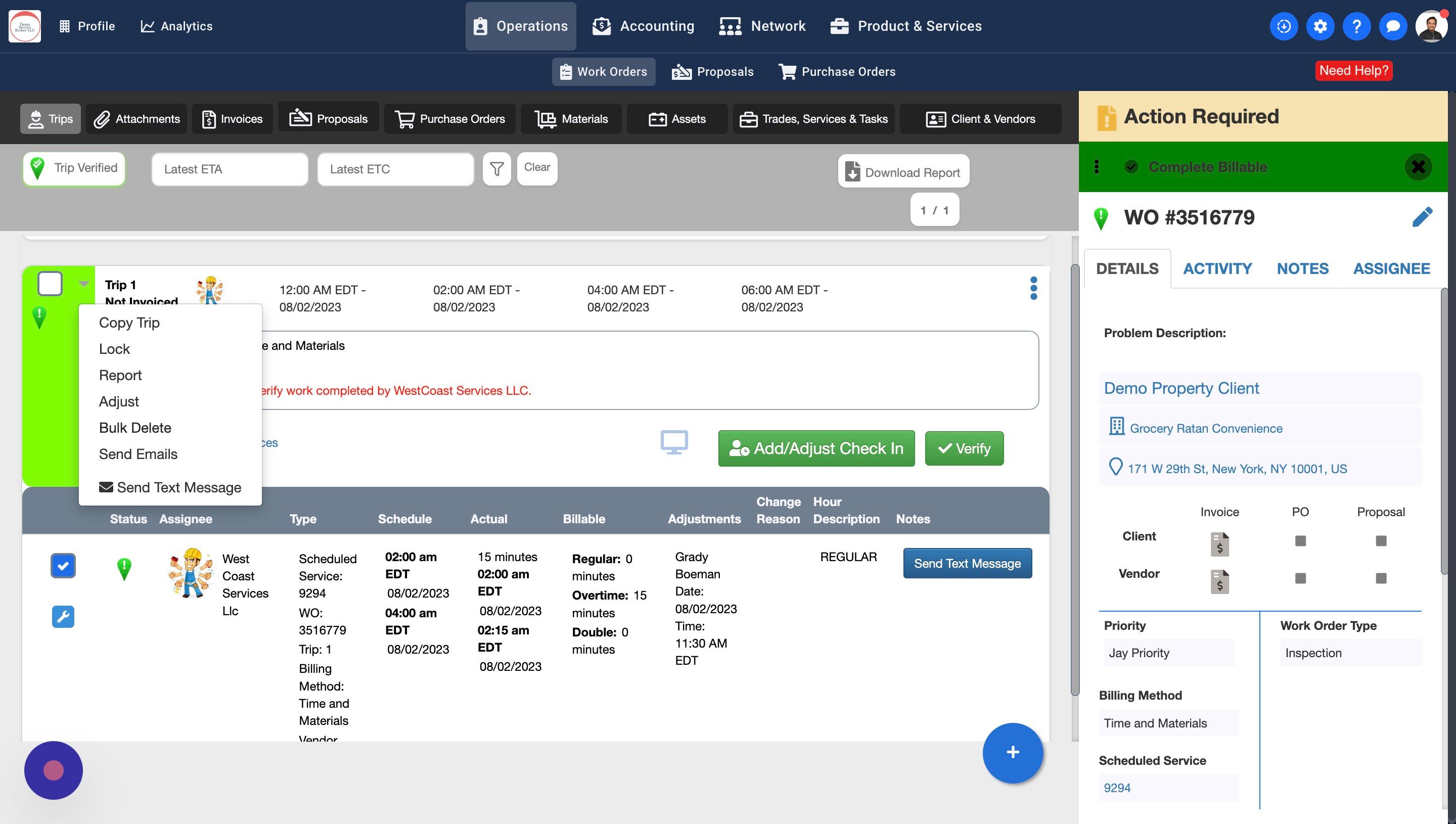1456x824 pixels.
Task: Check the Trip 1 selection checkbox
Action: point(50,284)
